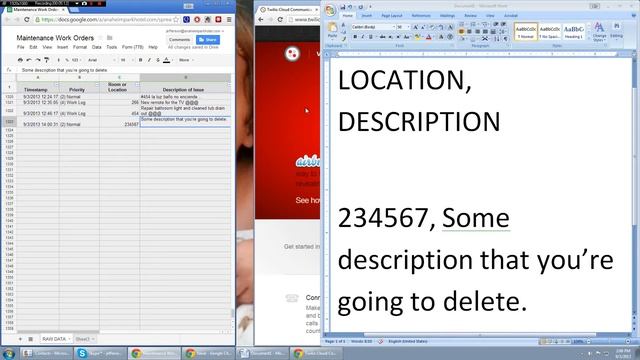Screen dimensions: 640x360
Task: Redo action in Google Sheets toolbar
Action: pyautogui.click(x=38, y=60)
